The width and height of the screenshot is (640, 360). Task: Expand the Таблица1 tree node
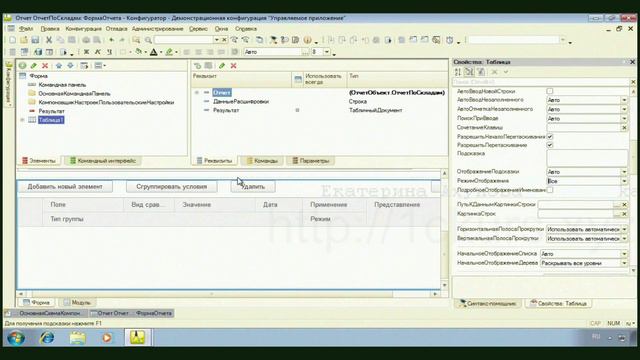tap(22, 120)
